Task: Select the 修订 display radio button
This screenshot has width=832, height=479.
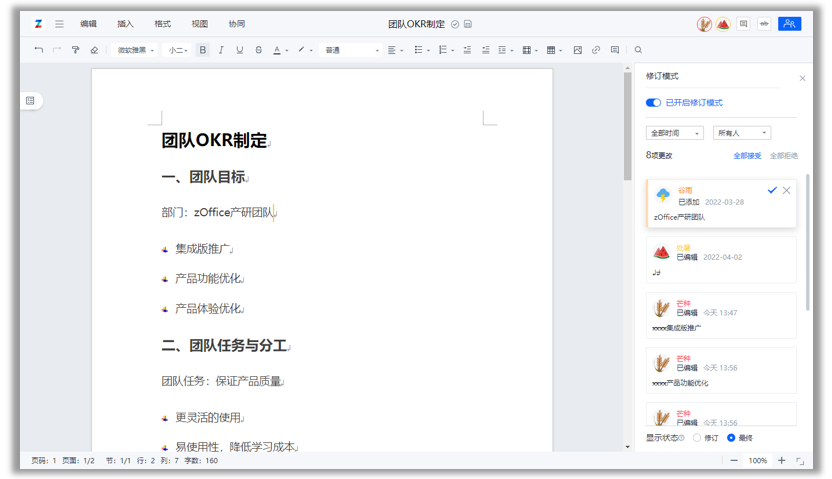Action: [697, 438]
